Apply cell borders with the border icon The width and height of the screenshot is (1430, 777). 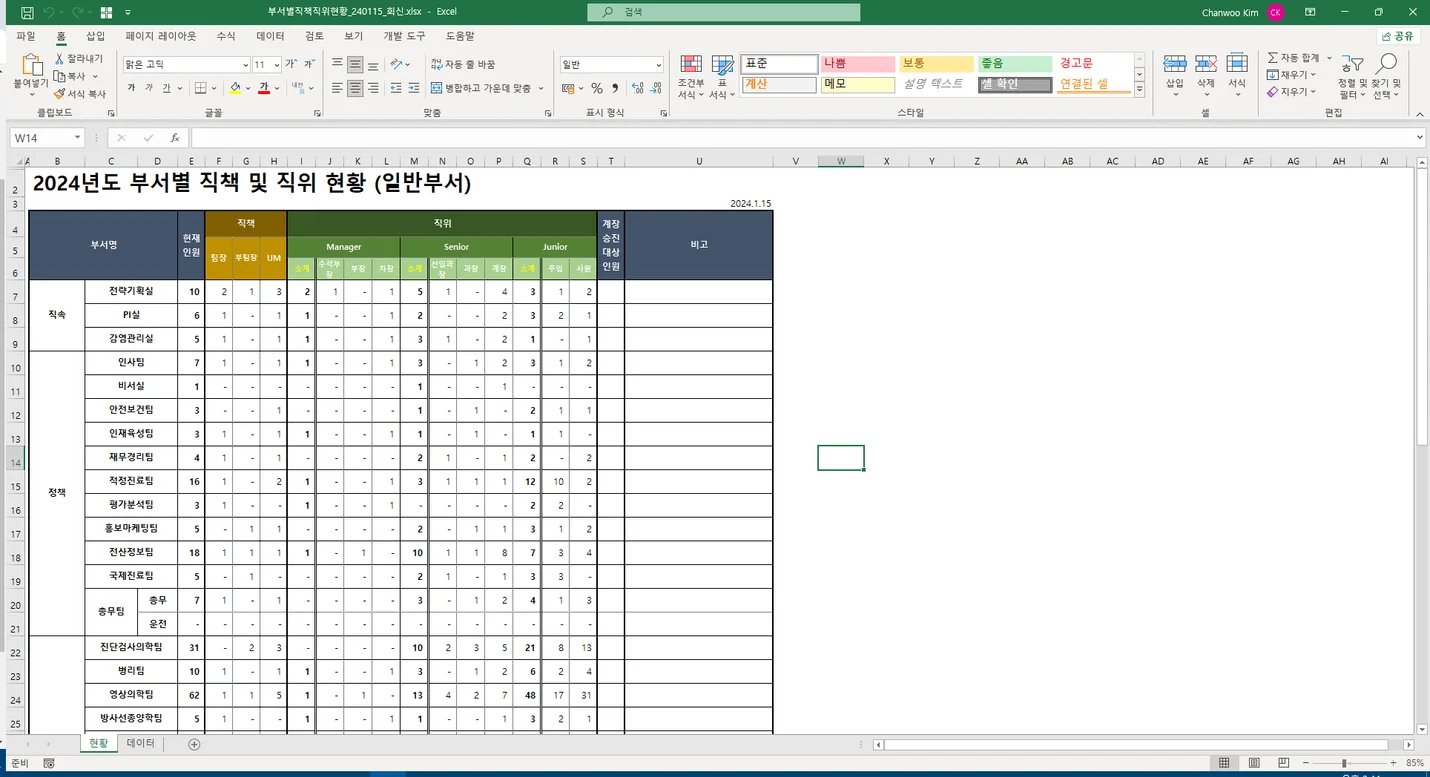point(201,88)
